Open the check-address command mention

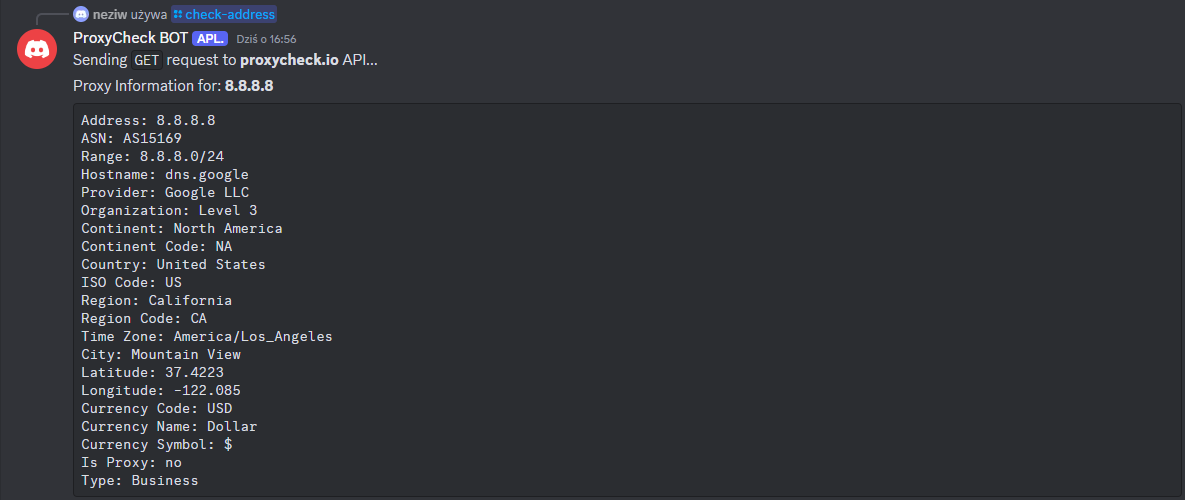[x=224, y=14]
